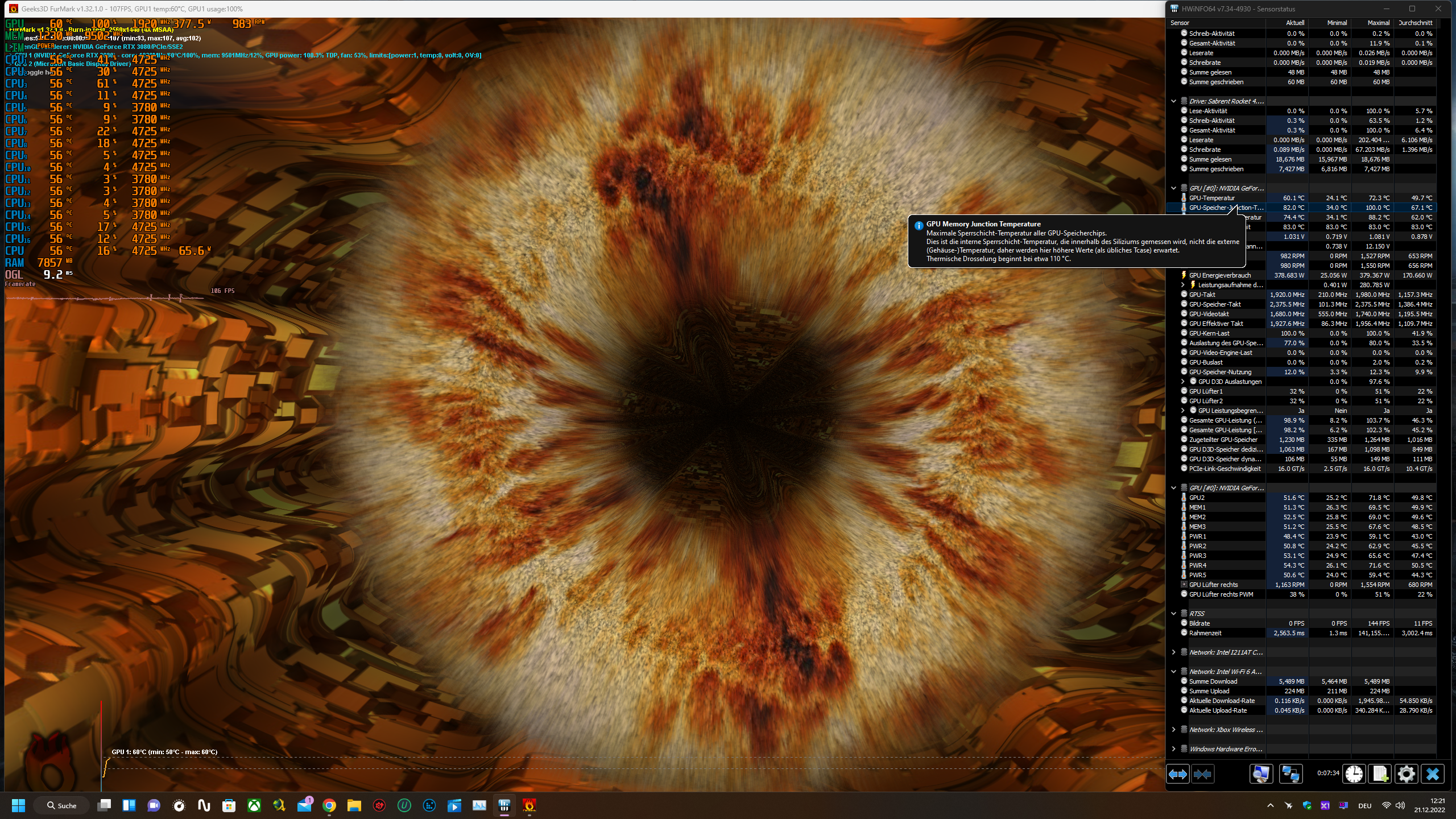Viewport: 1456px width, 819px height.
Task: Start logging with the document-plus icon
Action: (x=1380, y=774)
